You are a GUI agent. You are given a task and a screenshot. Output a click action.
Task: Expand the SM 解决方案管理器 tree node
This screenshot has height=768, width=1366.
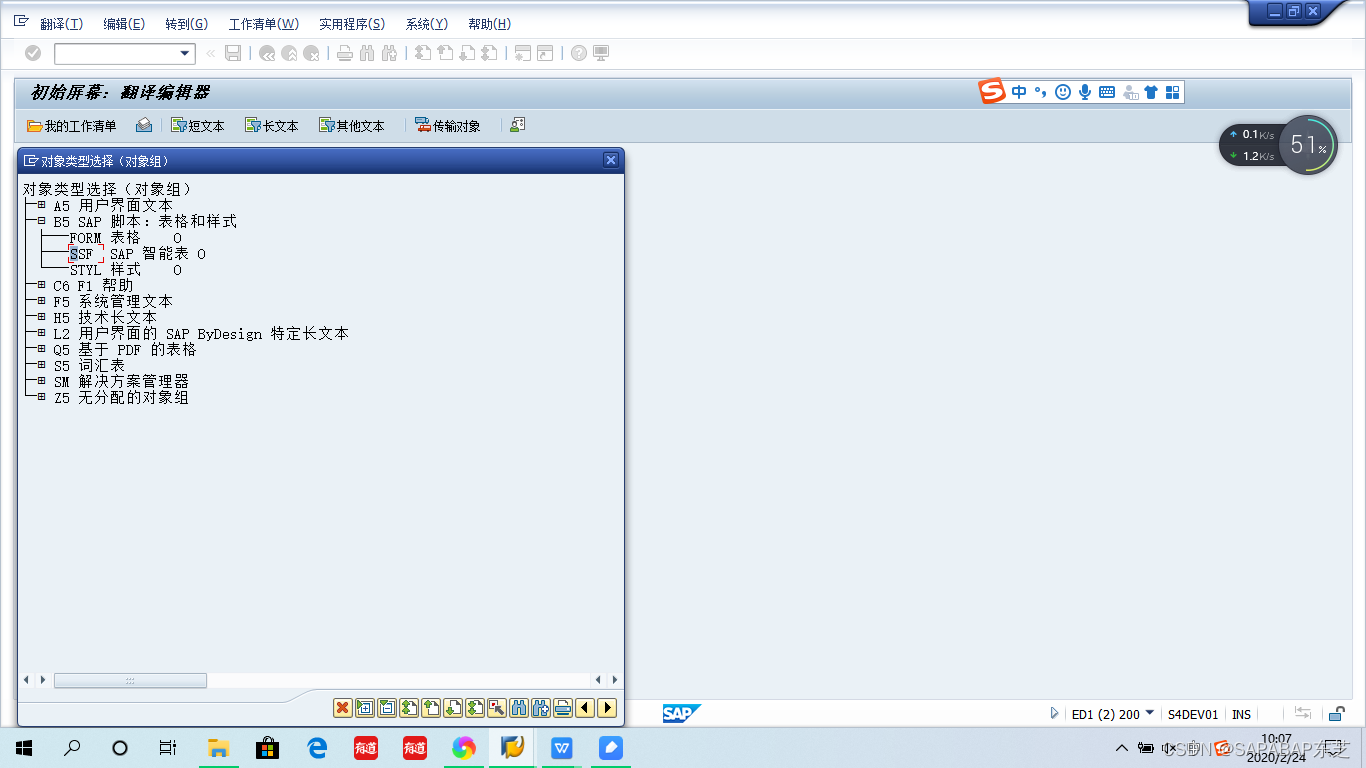(41, 381)
